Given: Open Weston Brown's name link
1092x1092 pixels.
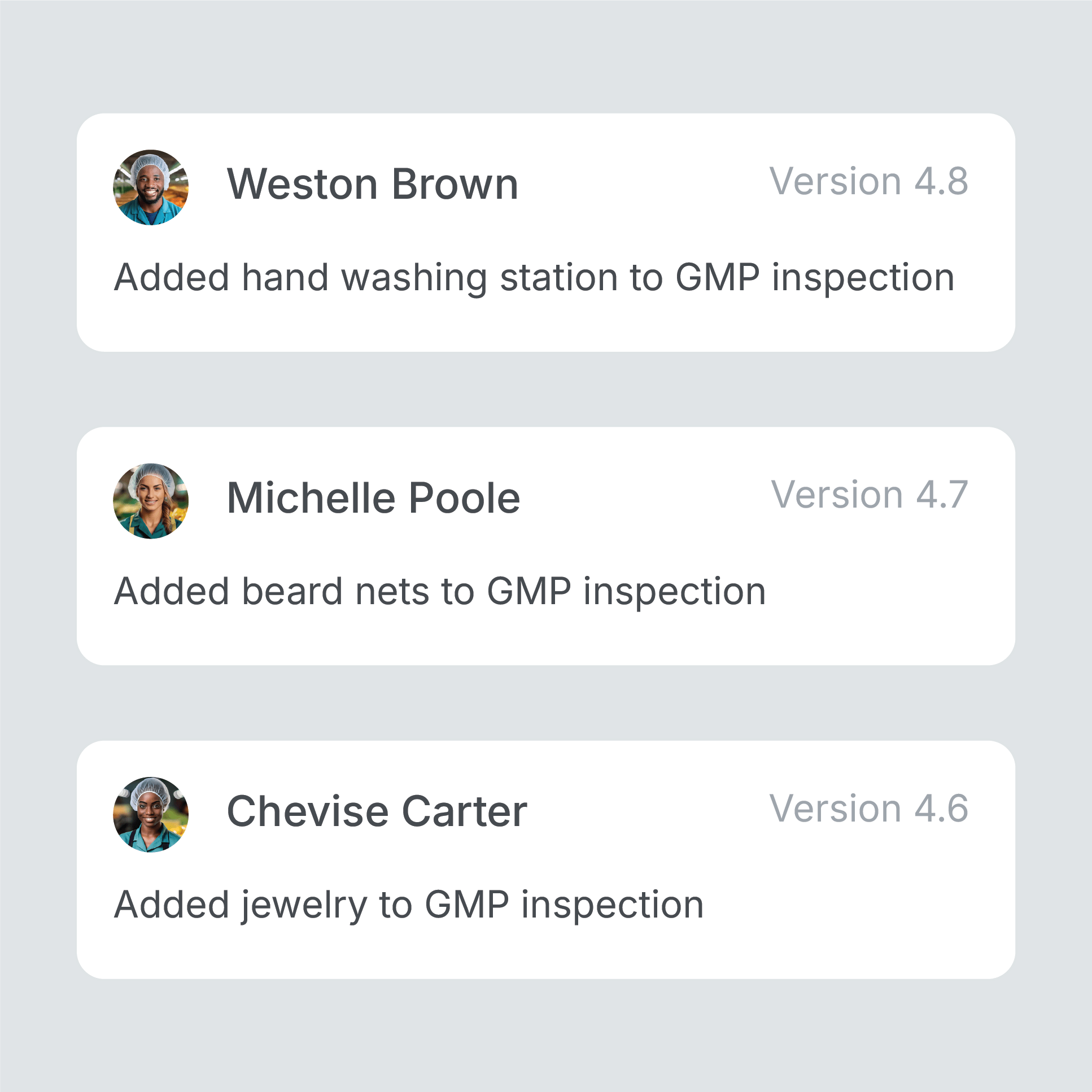Looking at the screenshot, I should coord(373,184).
